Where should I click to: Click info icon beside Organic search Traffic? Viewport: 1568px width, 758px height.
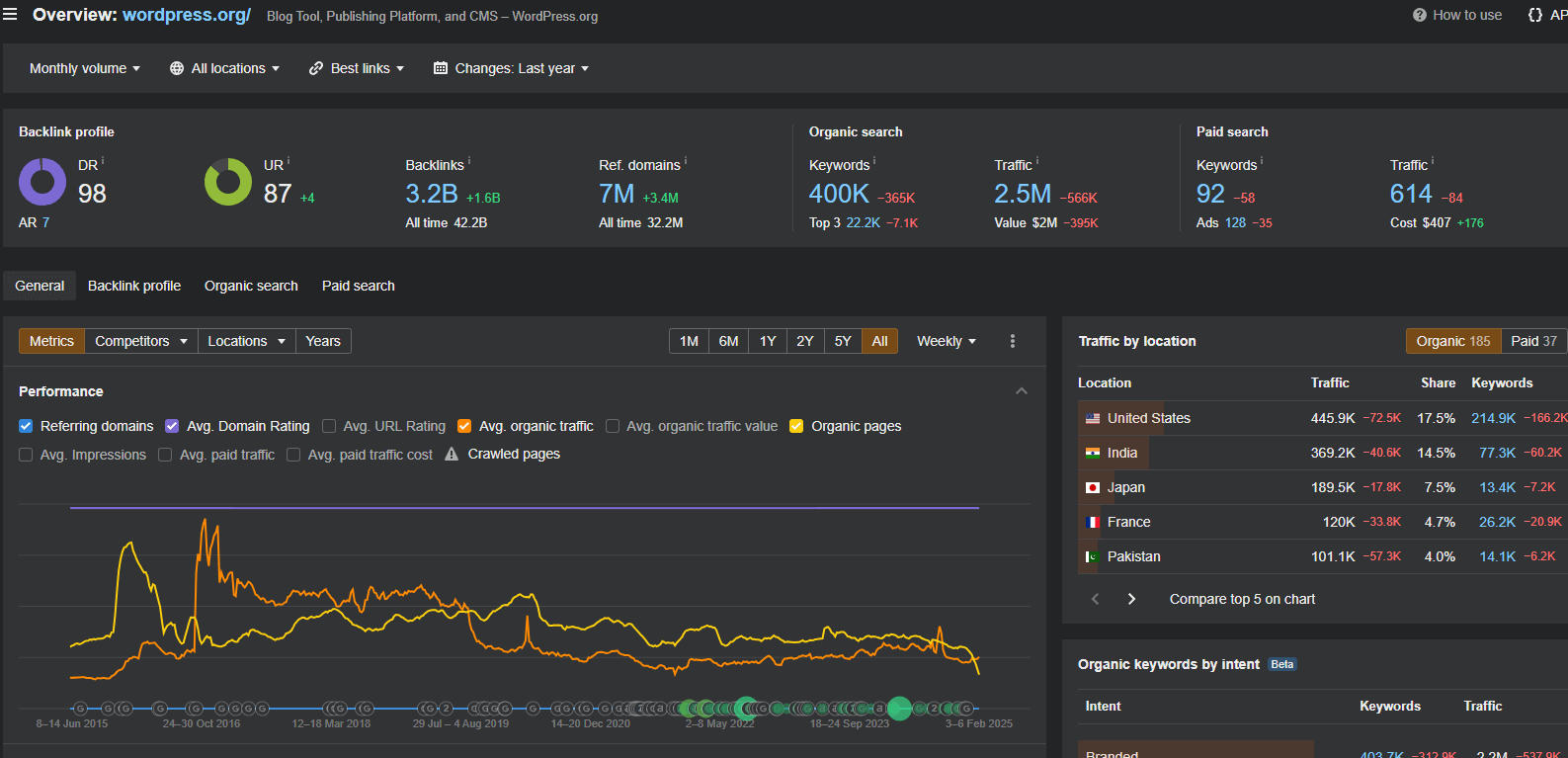[x=1037, y=160]
